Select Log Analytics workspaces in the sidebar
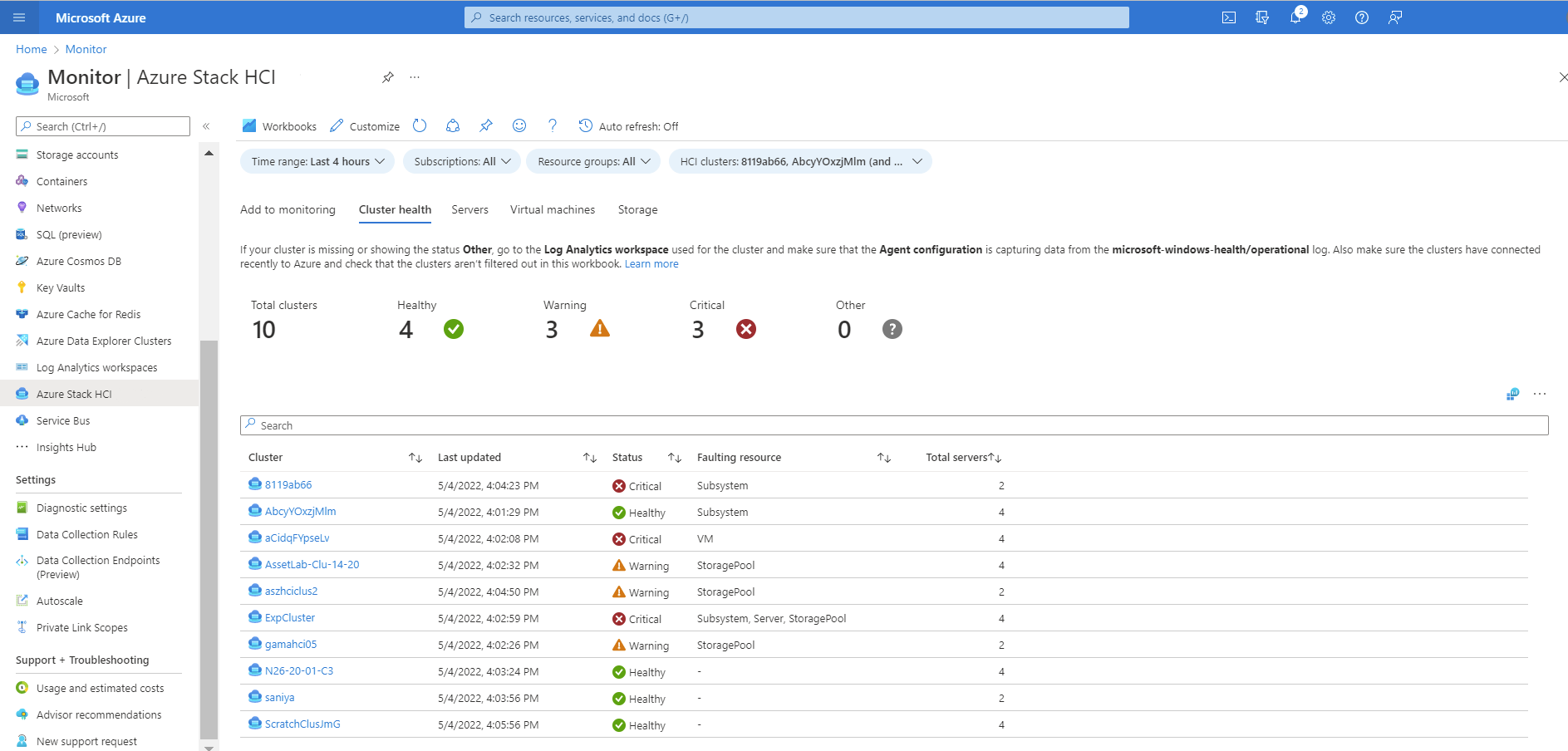The height and width of the screenshot is (751, 1568). [x=96, y=367]
